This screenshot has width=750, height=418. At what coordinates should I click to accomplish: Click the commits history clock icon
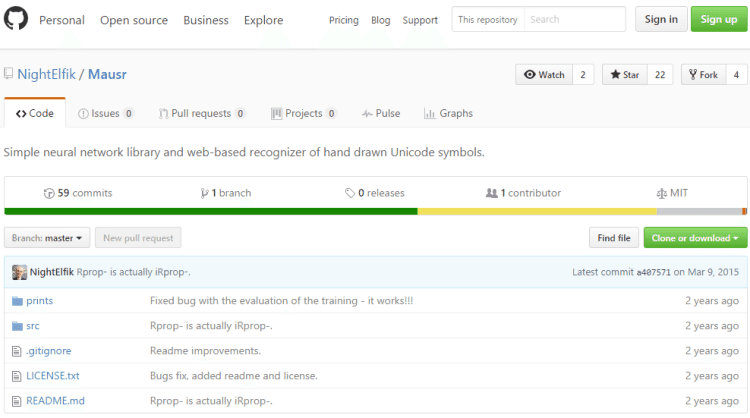point(49,193)
